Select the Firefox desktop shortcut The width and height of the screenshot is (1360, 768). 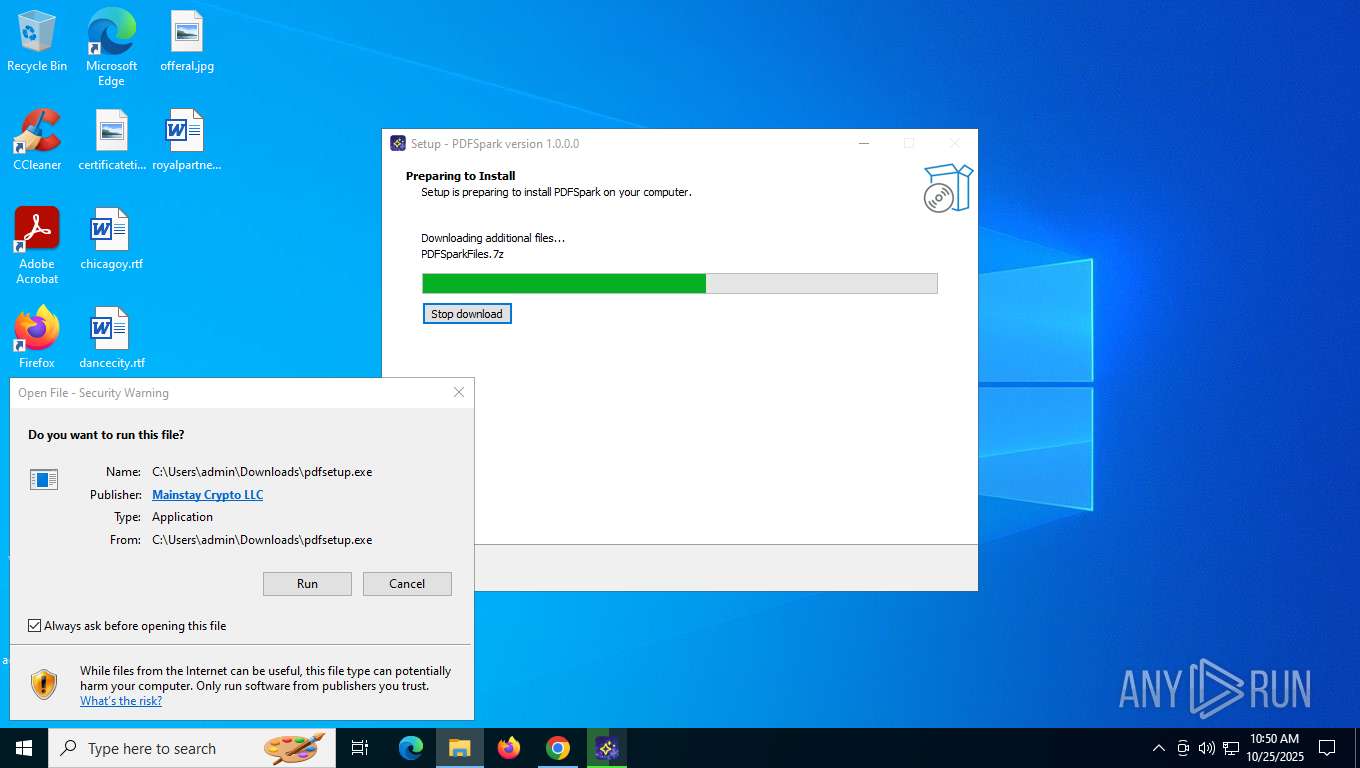(37, 338)
